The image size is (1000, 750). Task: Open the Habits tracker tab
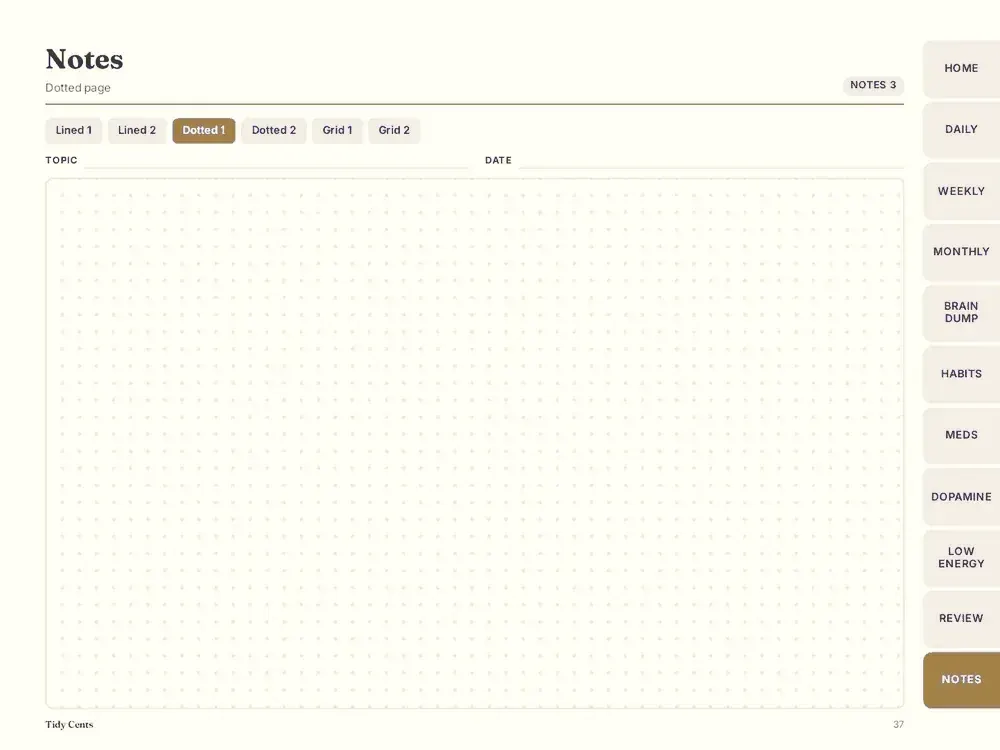click(x=961, y=374)
